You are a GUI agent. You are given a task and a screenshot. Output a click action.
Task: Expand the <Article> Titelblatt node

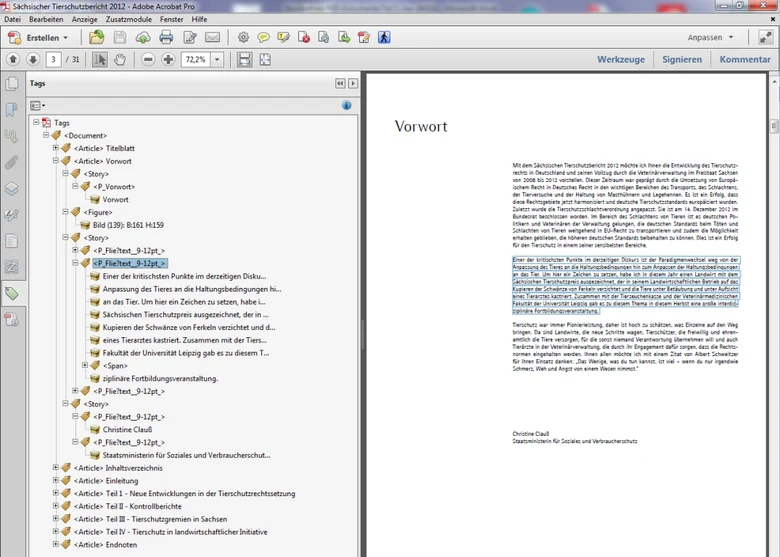(56, 148)
